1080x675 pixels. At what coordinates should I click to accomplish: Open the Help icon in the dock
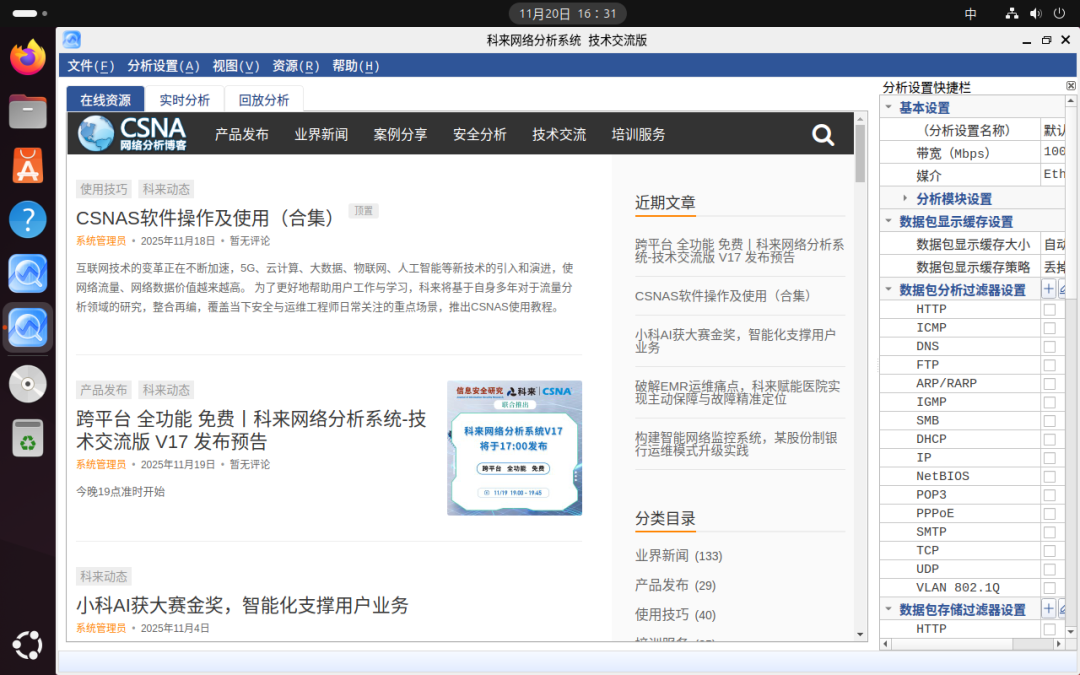28,219
